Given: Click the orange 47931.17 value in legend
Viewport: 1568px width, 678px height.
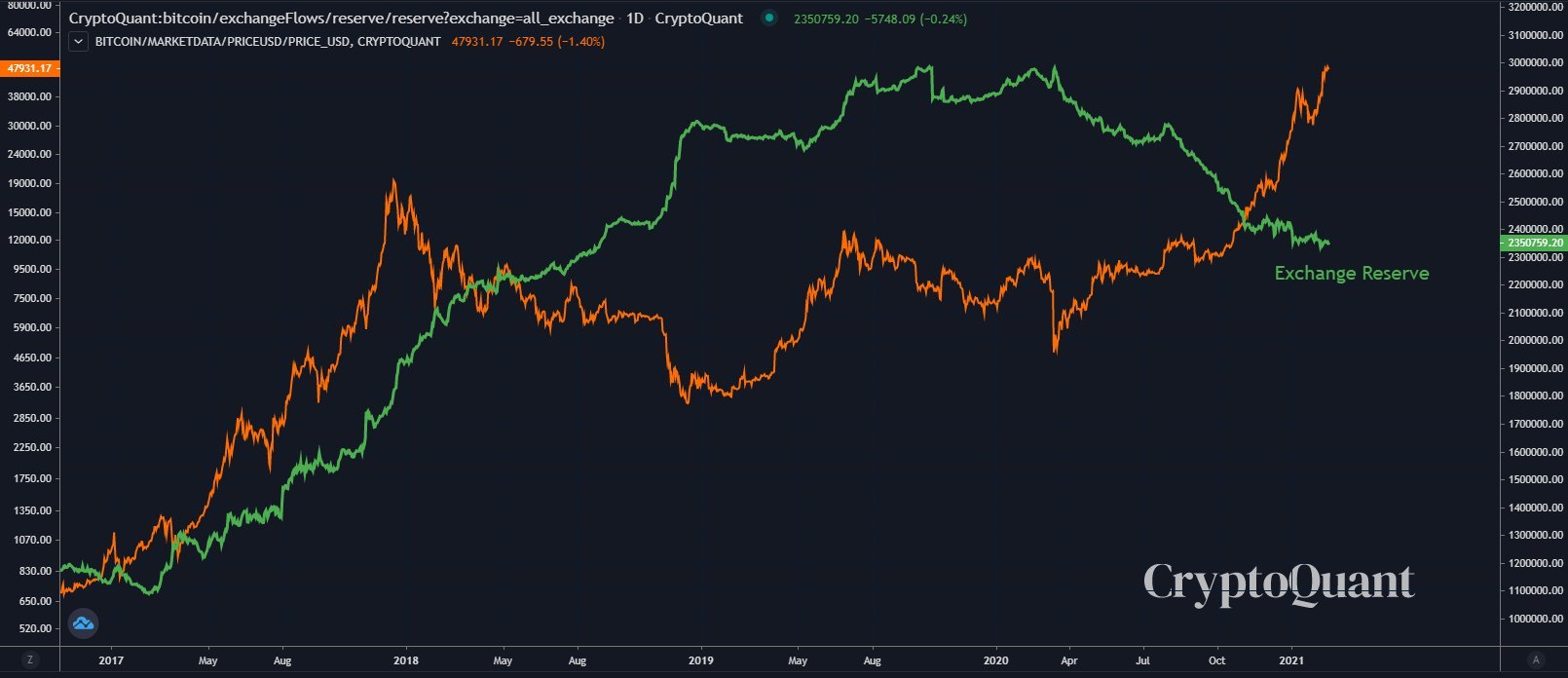Looking at the screenshot, I should (x=477, y=42).
